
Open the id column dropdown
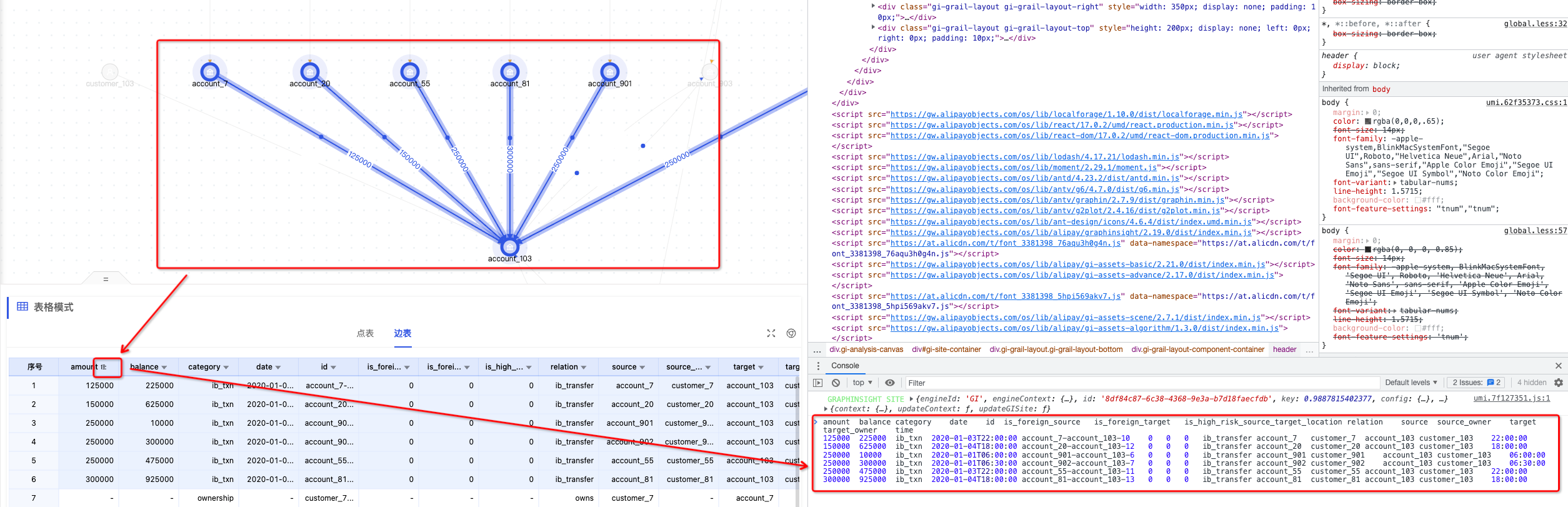[334, 368]
